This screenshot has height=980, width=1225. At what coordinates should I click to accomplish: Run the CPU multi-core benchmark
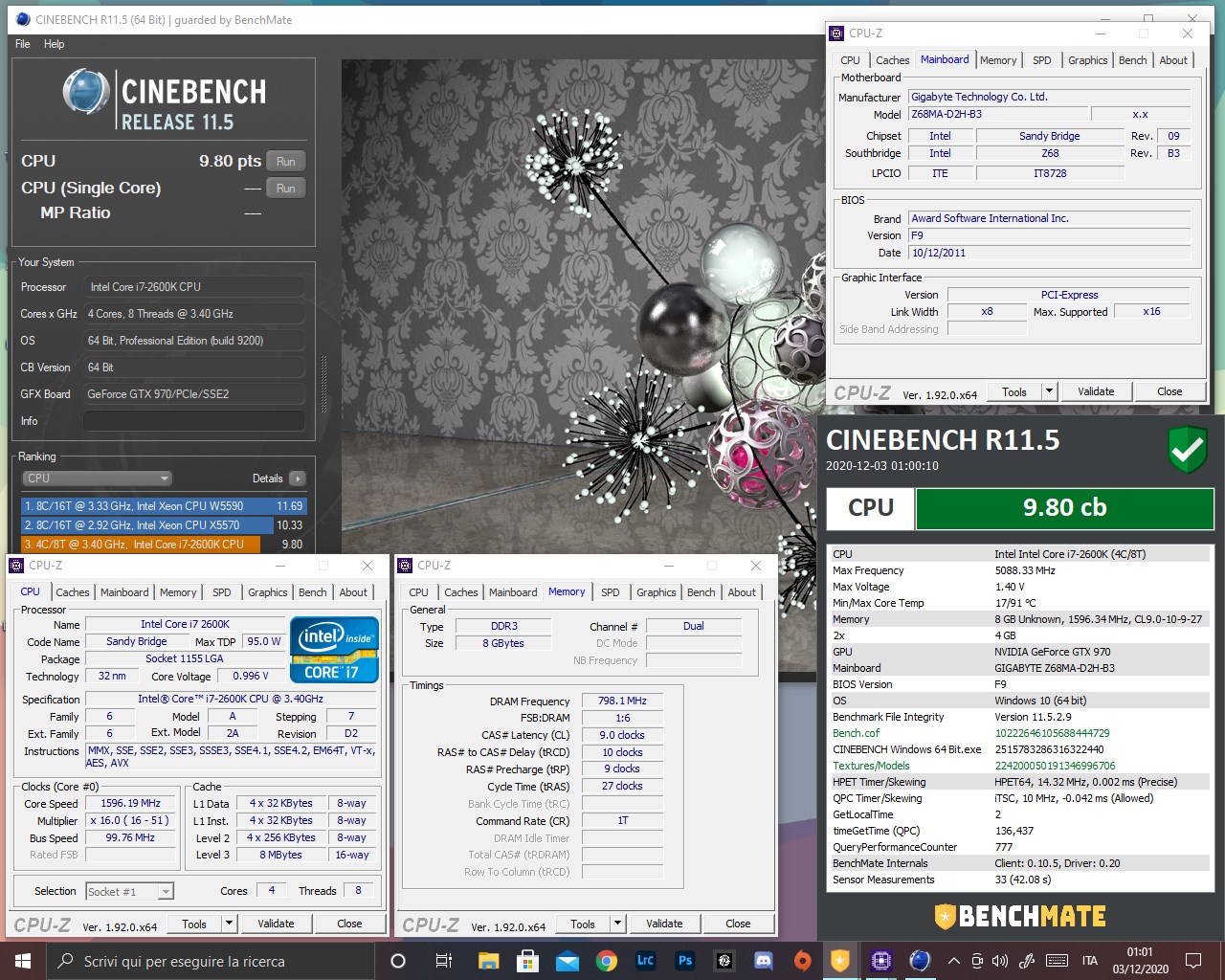pyautogui.click(x=286, y=162)
